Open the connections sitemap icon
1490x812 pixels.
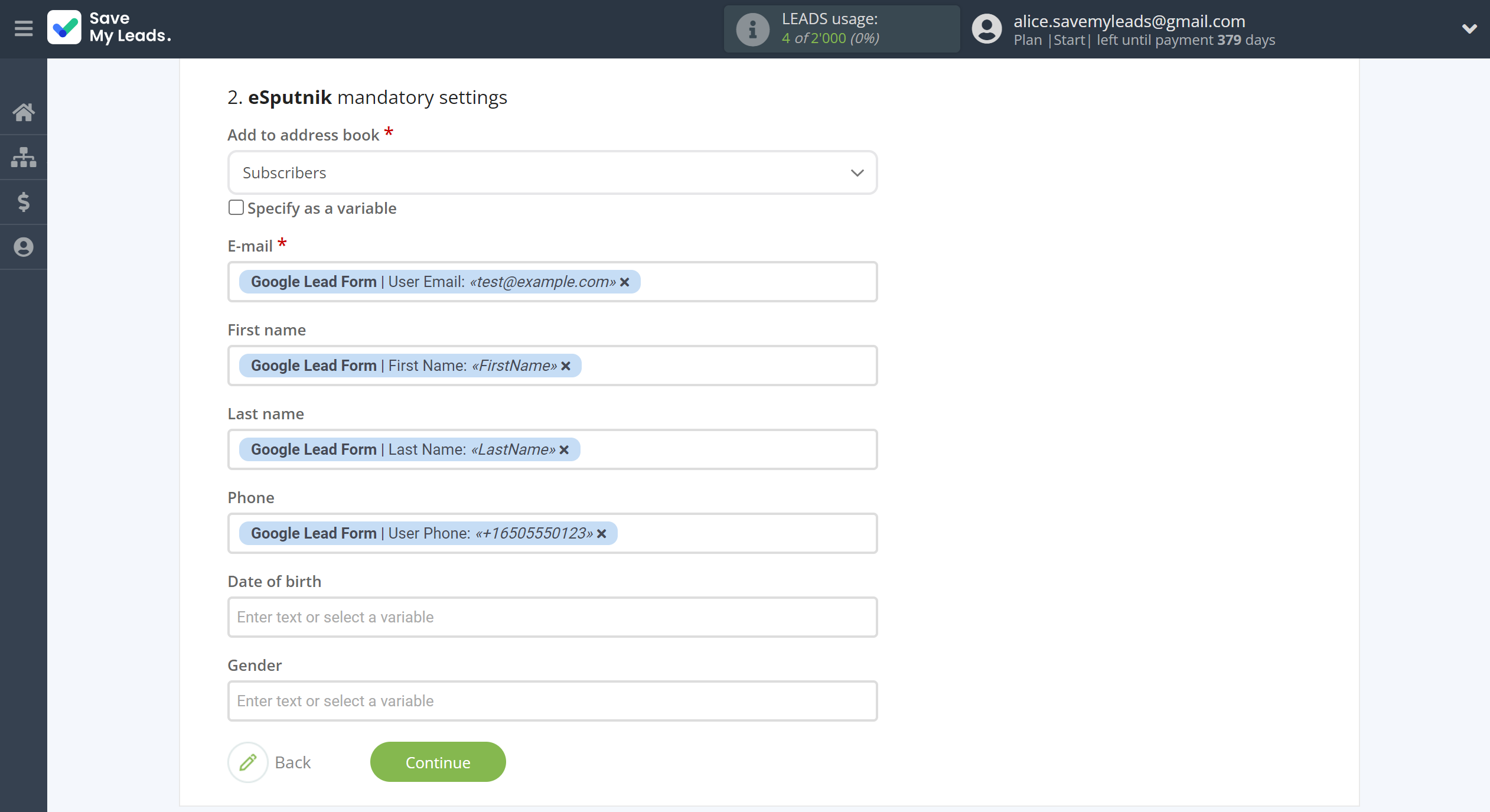point(24,157)
